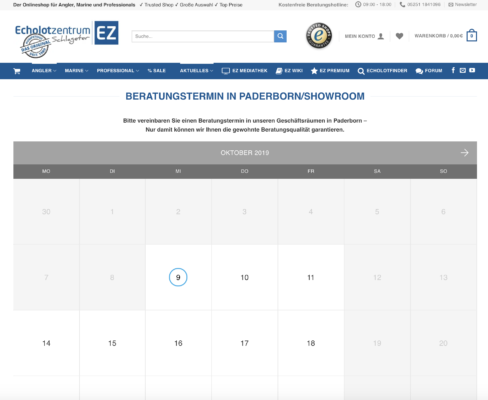Focus the Suche search field
Image resolution: width=488 pixels, height=400 pixels.
pos(203,36)
